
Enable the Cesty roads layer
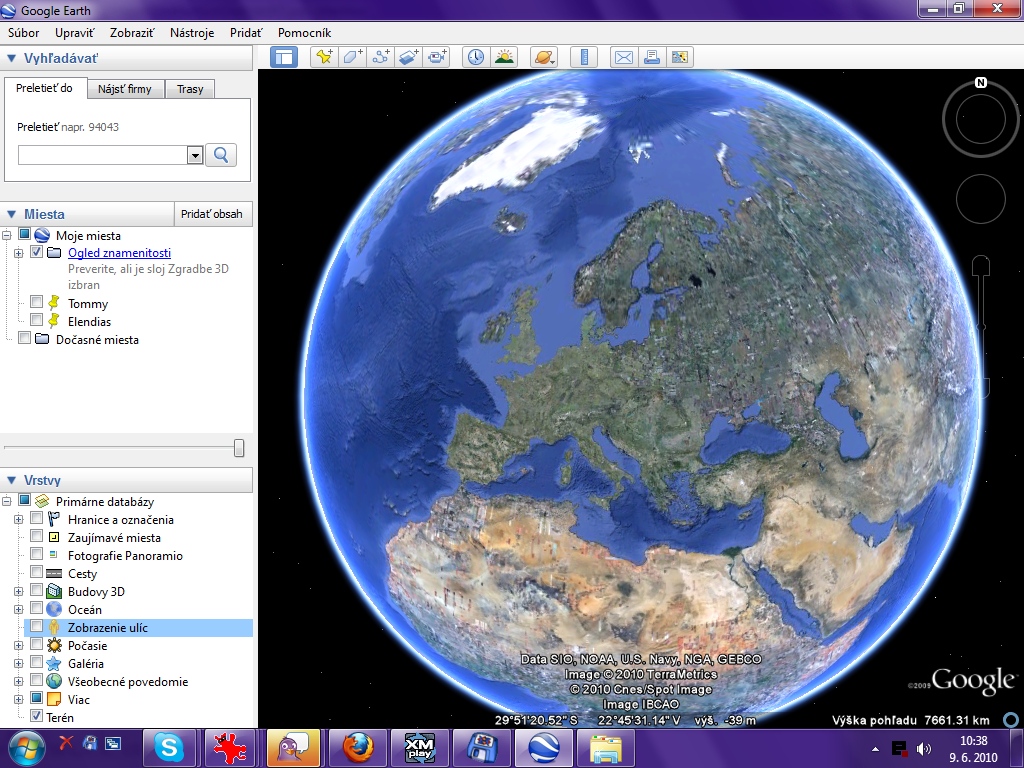(37, 572)
